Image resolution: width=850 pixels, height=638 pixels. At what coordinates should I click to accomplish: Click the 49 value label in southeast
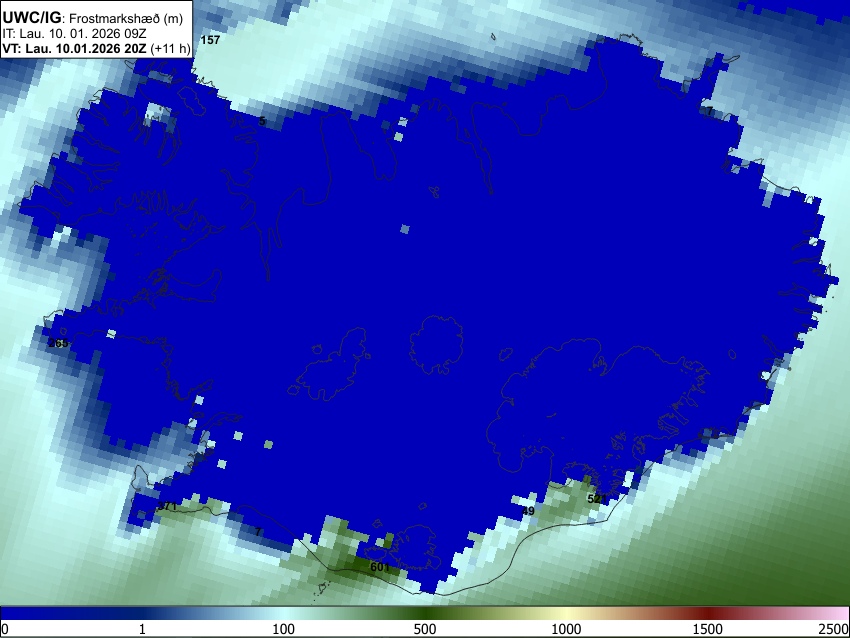[528, 511]
